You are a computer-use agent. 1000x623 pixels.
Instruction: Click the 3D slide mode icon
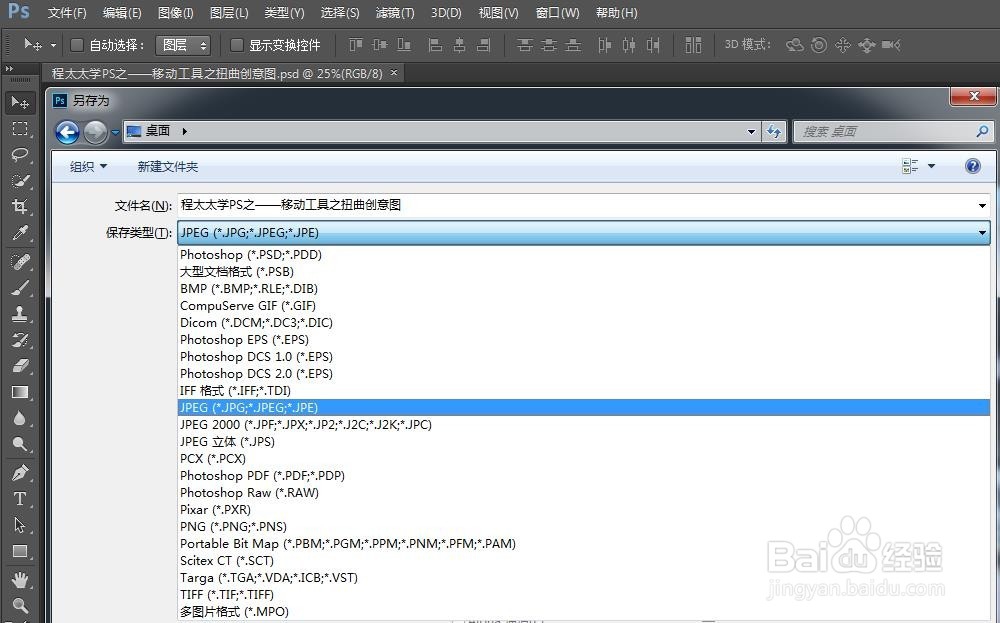pyautogui.click(x=866, y=45)
